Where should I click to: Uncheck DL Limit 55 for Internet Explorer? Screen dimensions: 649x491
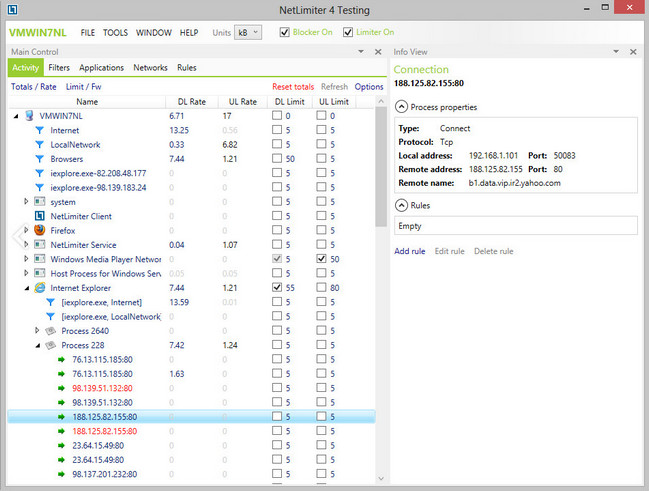click(x=277, y=287)
